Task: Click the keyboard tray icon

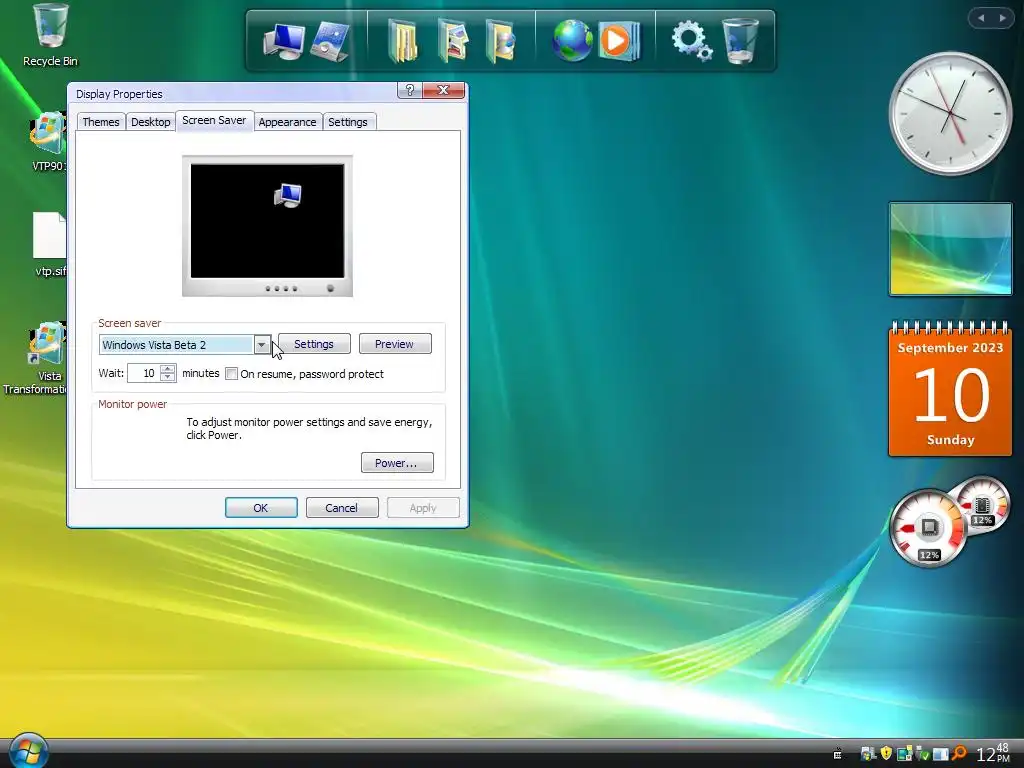Action: point(837,755)
